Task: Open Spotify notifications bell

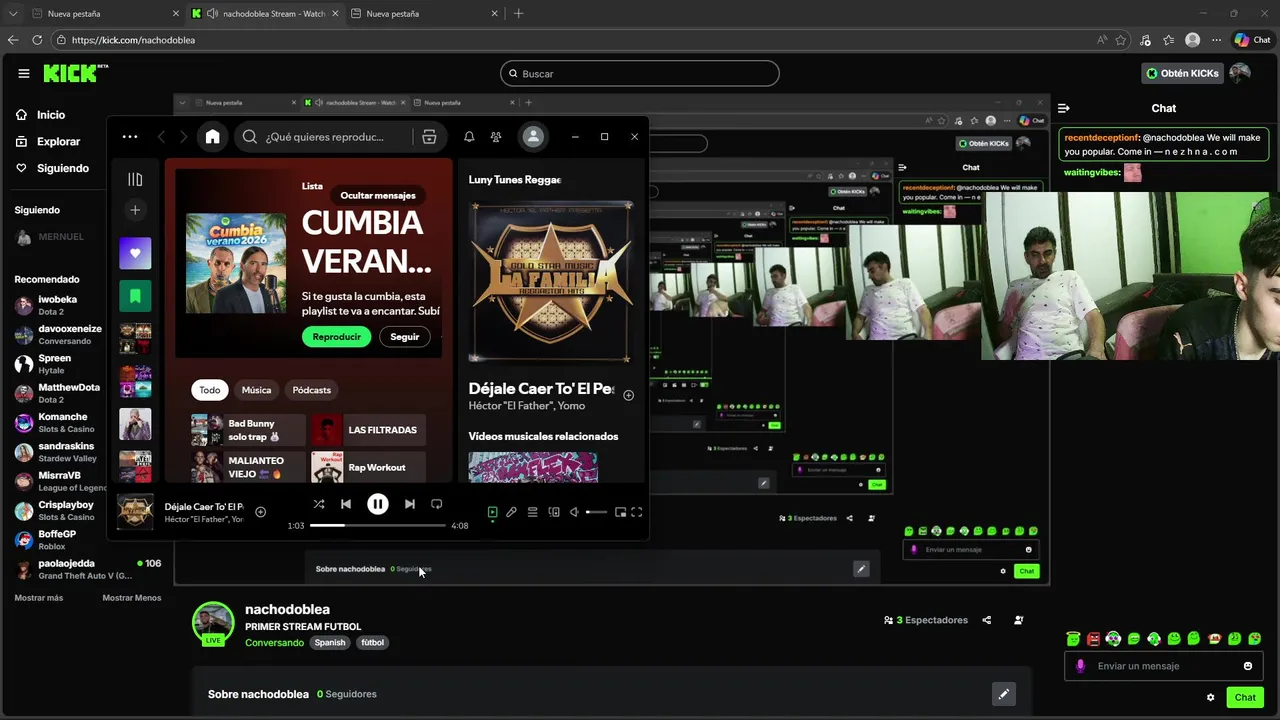Action: [469, 137]
